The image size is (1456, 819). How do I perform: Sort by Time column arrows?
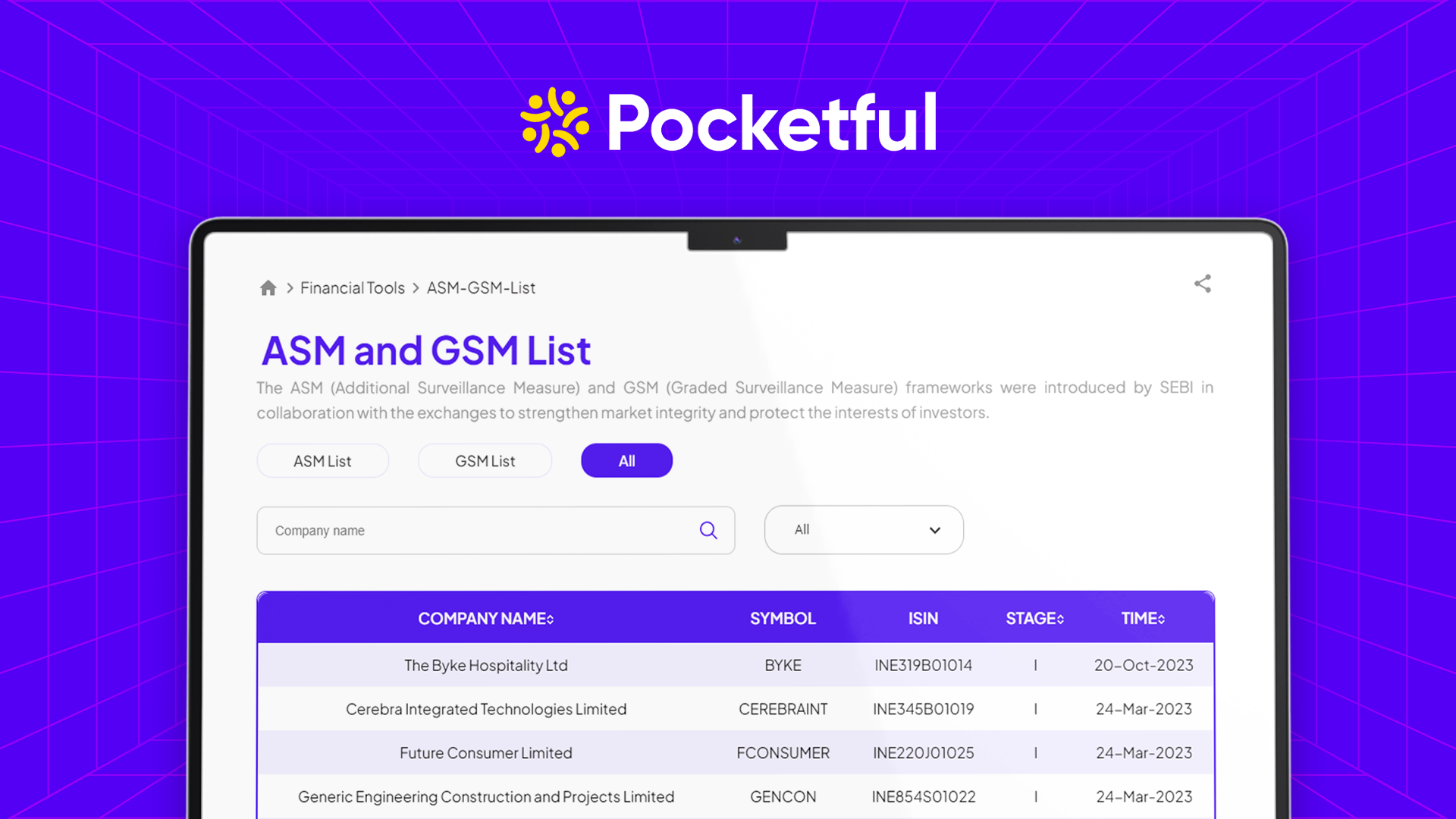[1161, 620]
